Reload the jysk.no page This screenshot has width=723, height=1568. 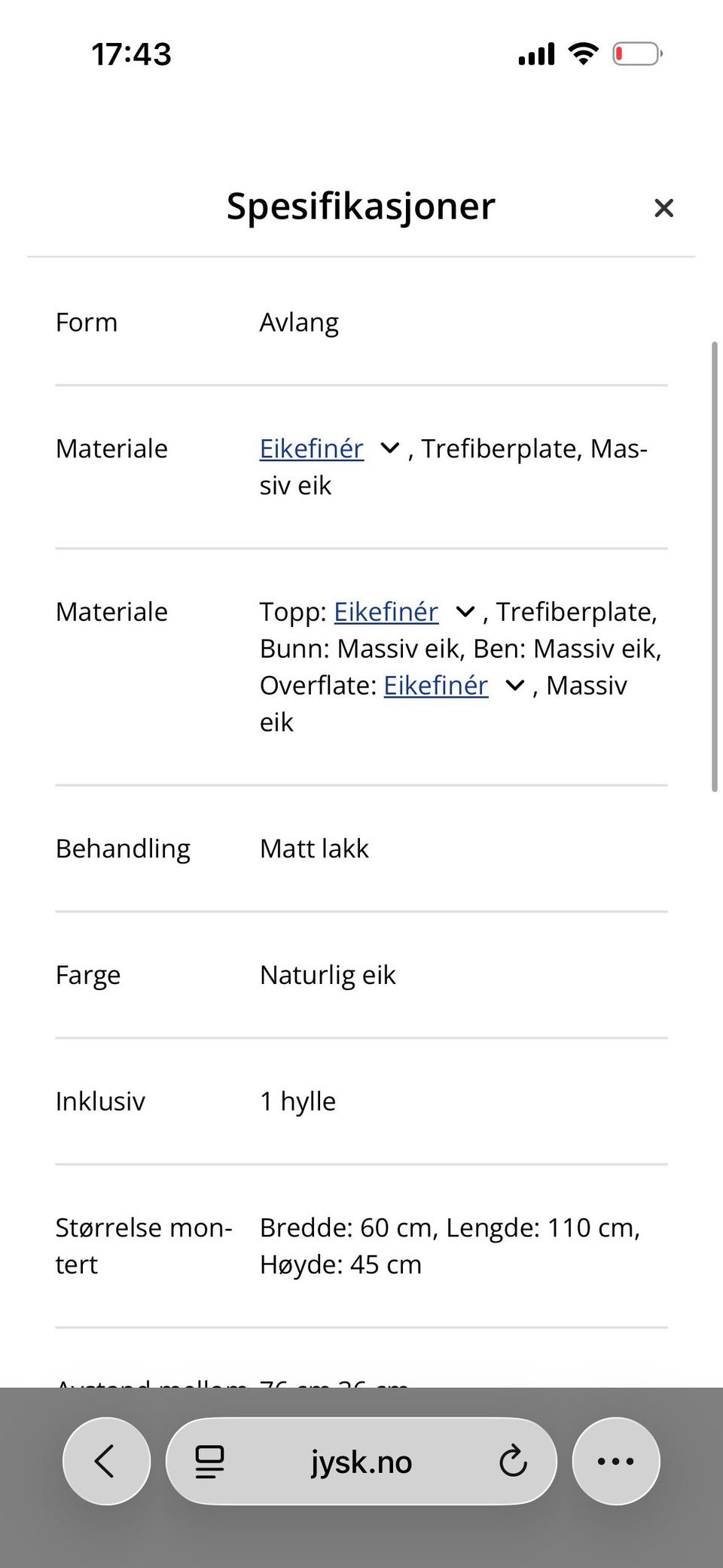pyautogui.click(x=513, y=1461)
